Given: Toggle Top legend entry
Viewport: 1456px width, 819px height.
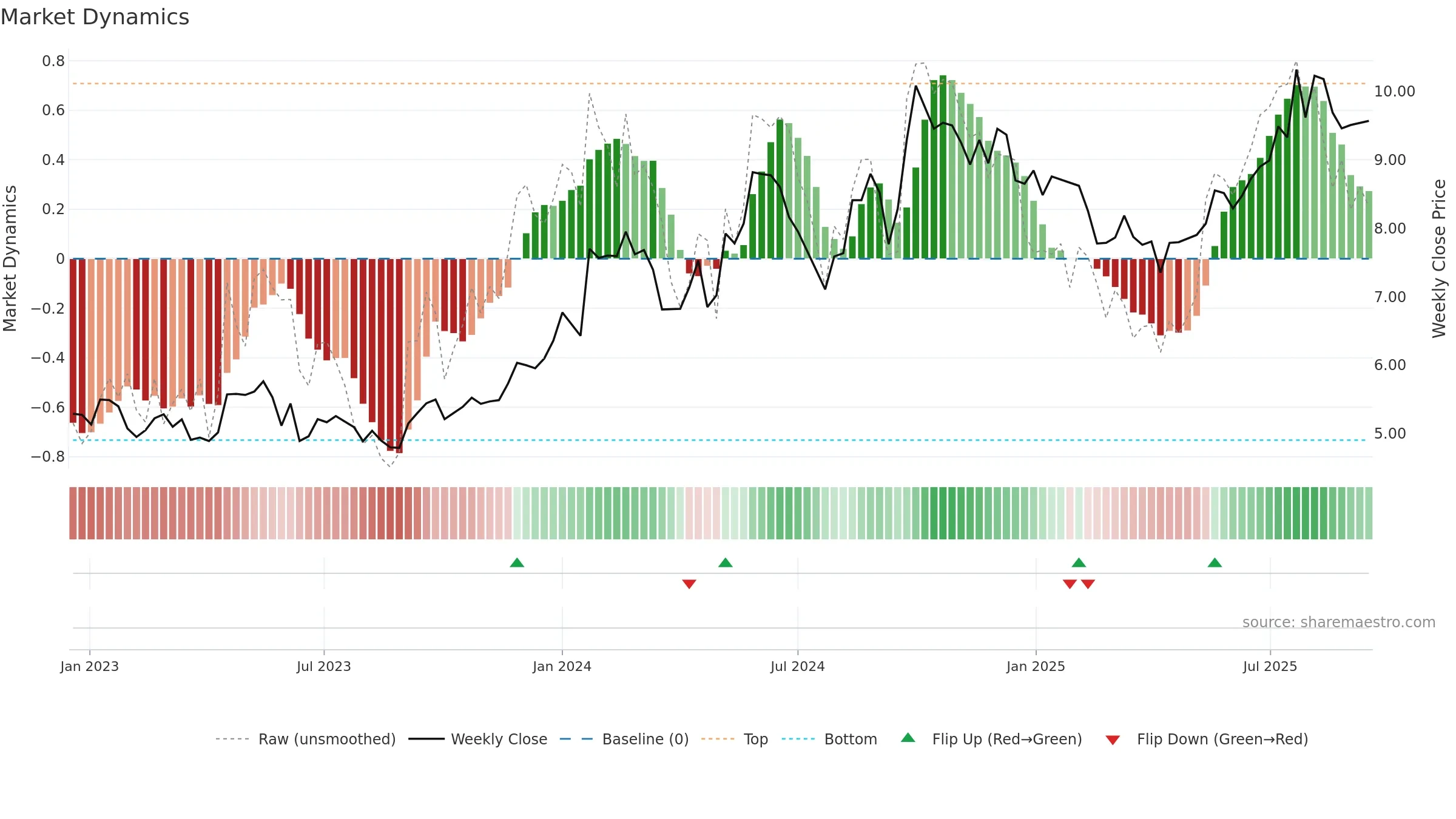Looking at the screenshot, I should 735,739.
